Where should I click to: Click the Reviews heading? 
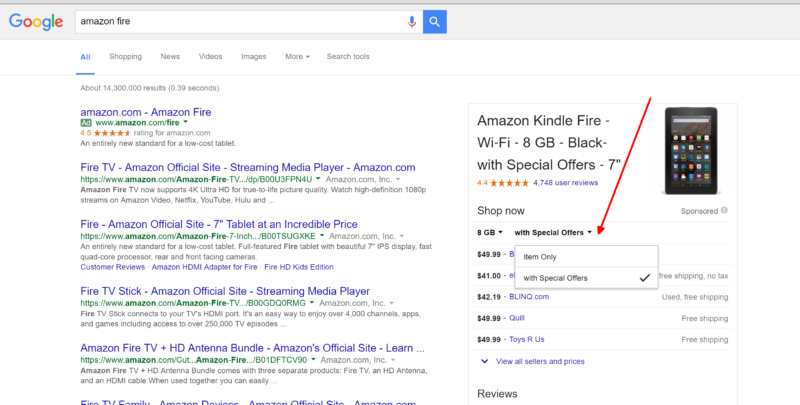pos(497,393)
